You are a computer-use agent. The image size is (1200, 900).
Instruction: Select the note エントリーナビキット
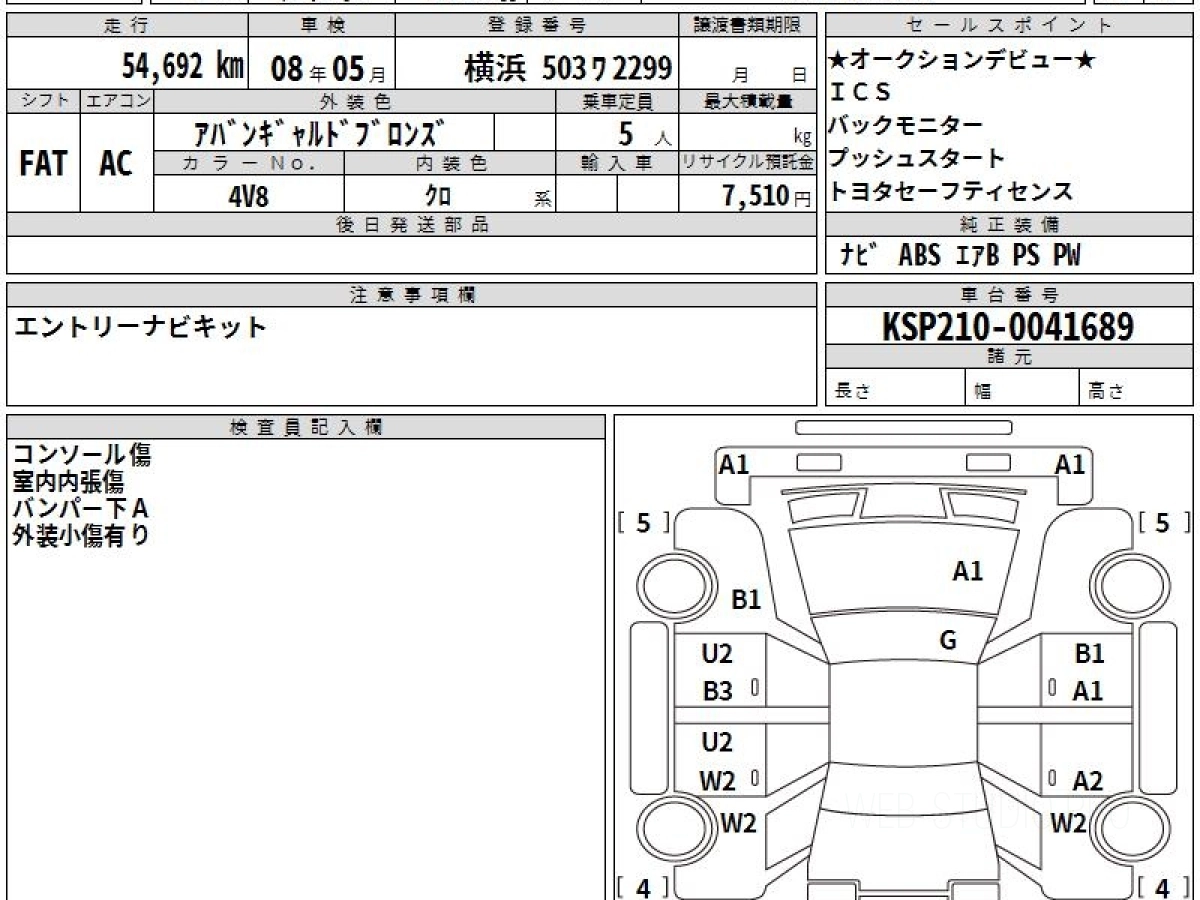[140, 326]
